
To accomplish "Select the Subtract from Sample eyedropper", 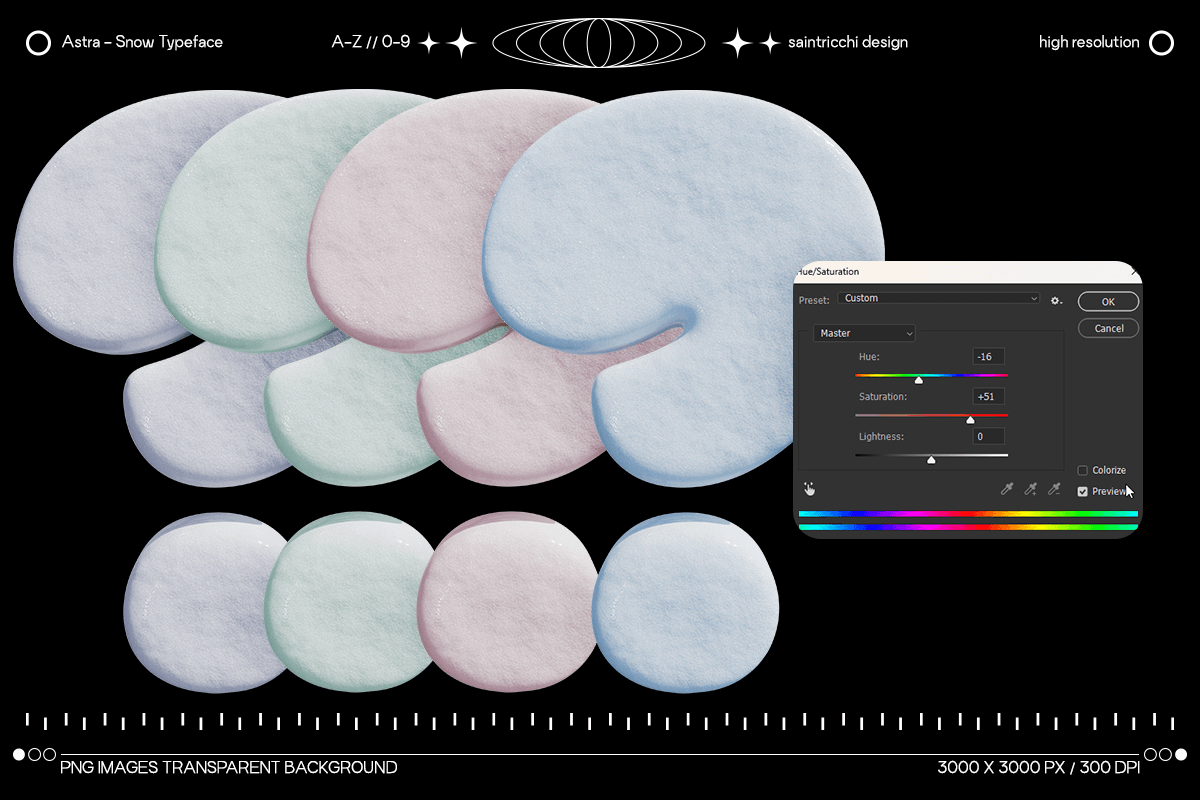I will (x=1053, y=489).
